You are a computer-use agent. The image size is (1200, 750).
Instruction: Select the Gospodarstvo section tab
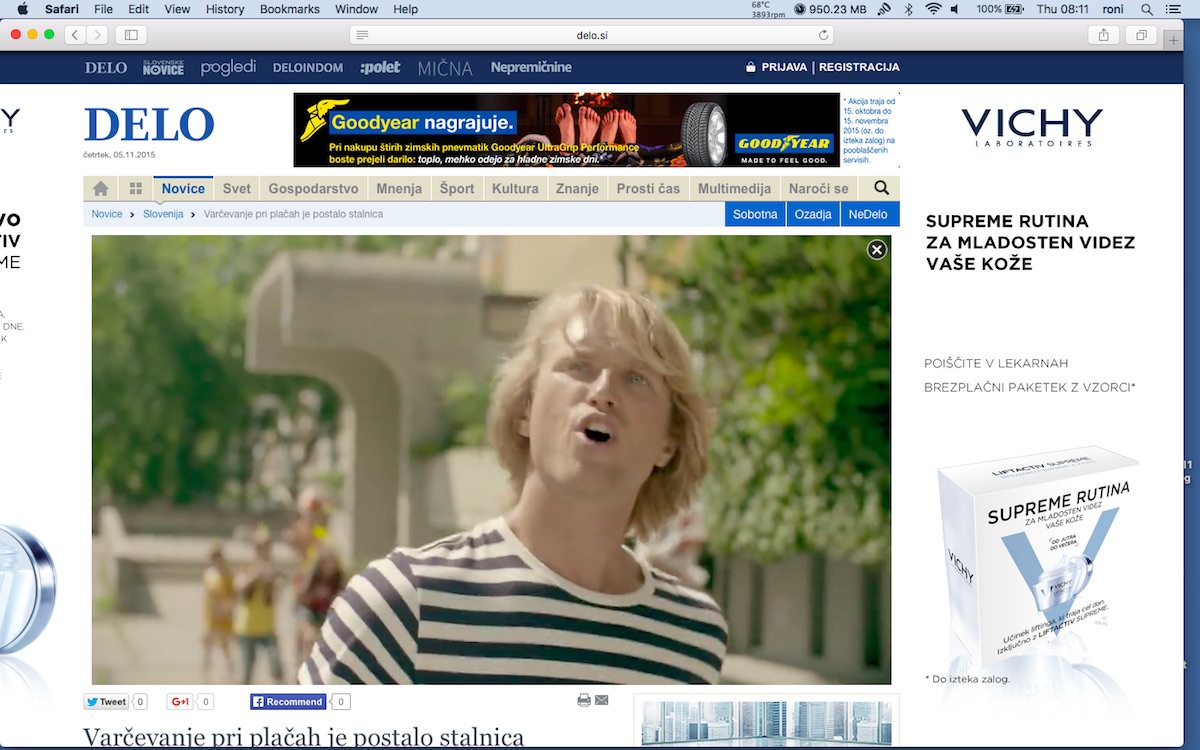(x=313, y=189)
